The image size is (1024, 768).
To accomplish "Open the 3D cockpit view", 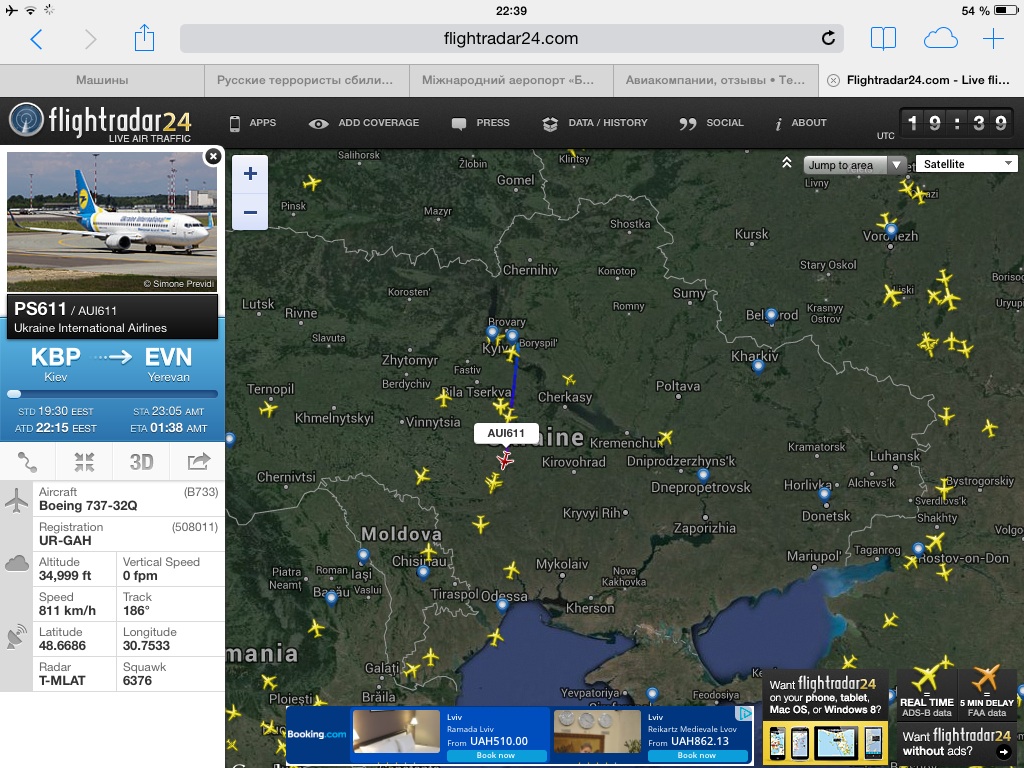I will pyautogui.click(x=141, y=461).
